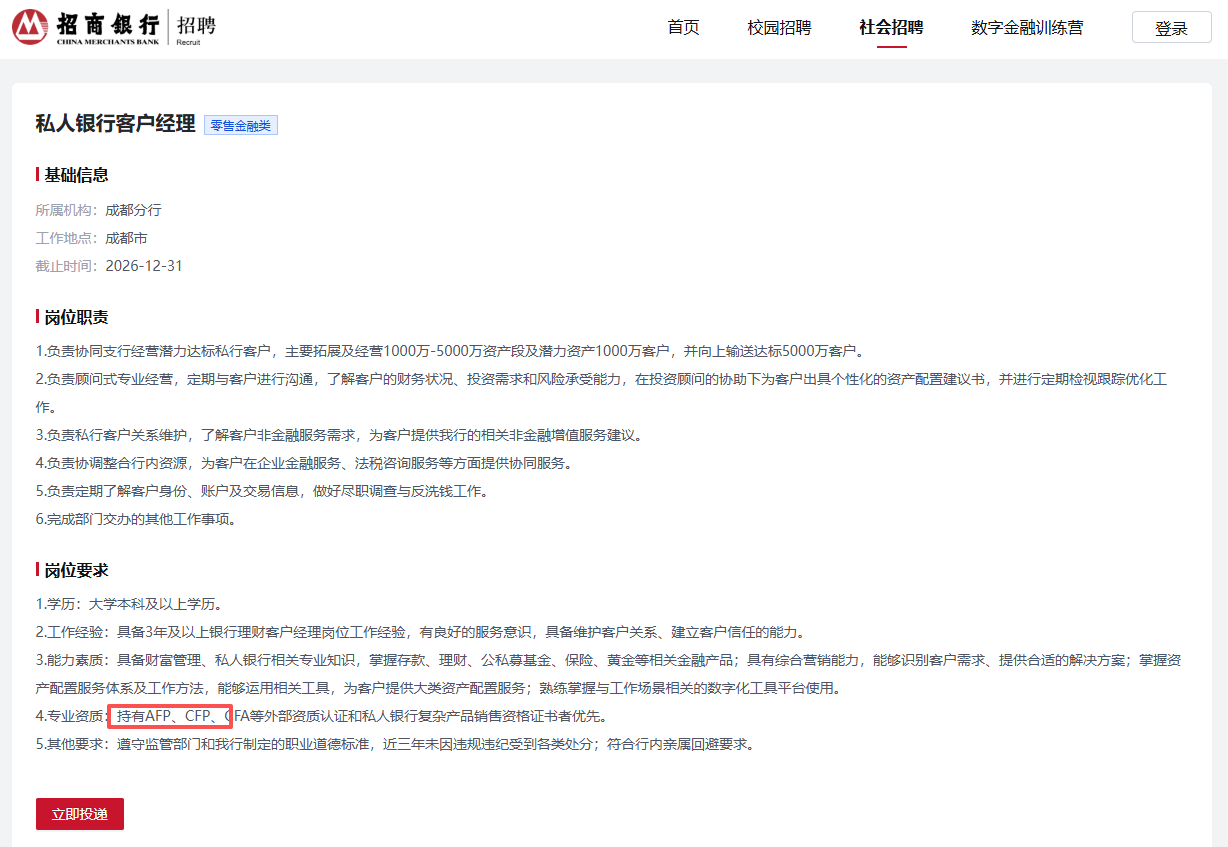1228x847 pixels.
Task: Click the 岗位要求 heading
Action: (76, 570)
